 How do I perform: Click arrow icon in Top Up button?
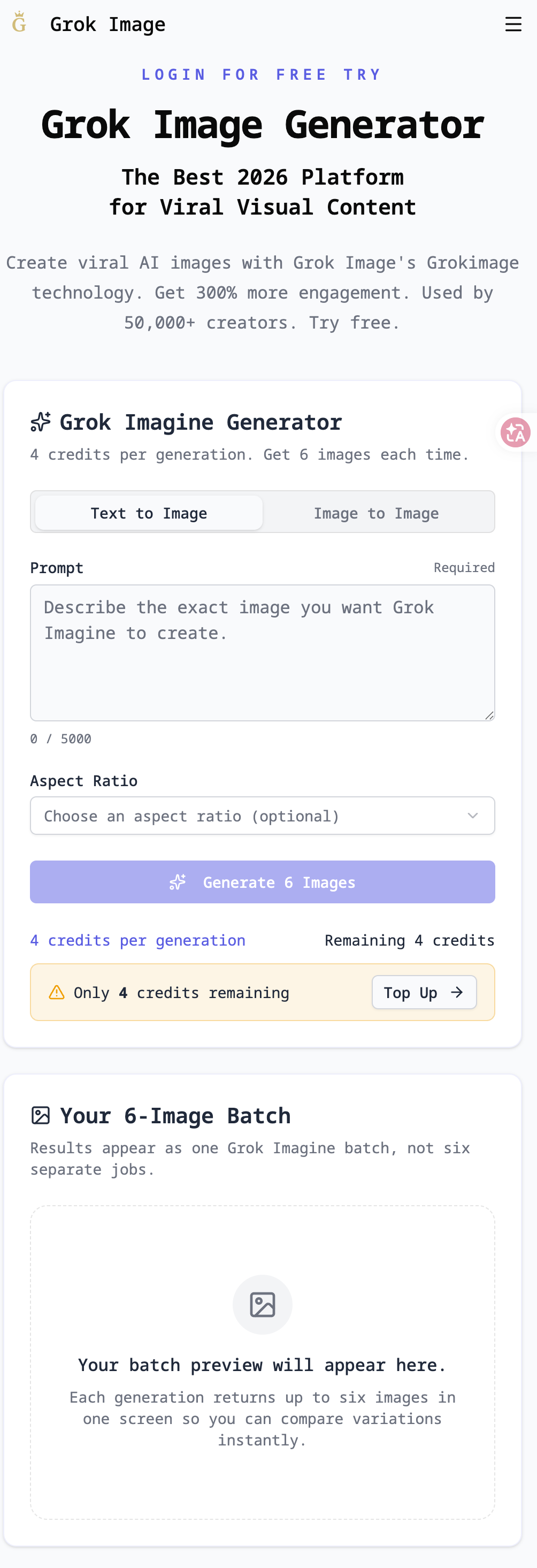tap(457, 992)
